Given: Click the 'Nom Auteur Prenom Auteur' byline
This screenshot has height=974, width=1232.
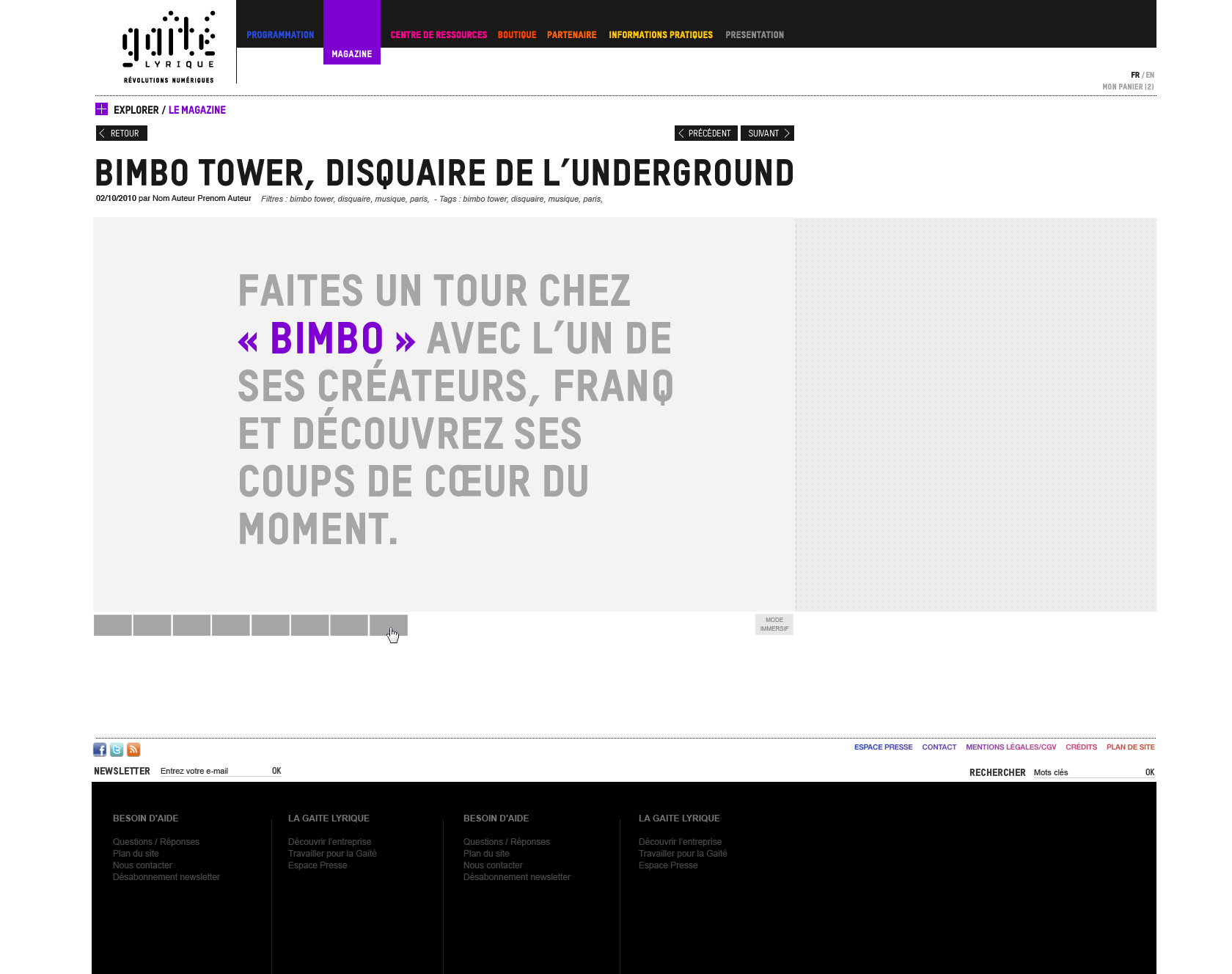Looking at the screenshot, I should [202, 199].
